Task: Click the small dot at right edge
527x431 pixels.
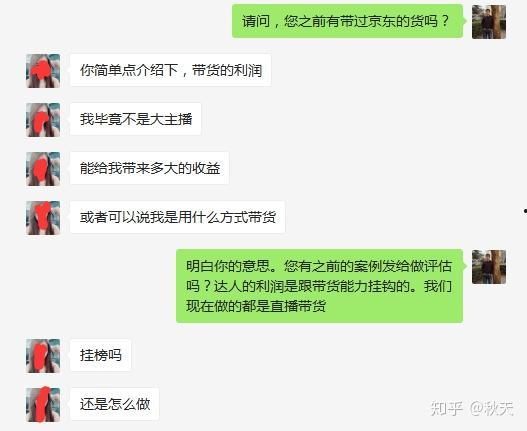Action: [525, 211]
